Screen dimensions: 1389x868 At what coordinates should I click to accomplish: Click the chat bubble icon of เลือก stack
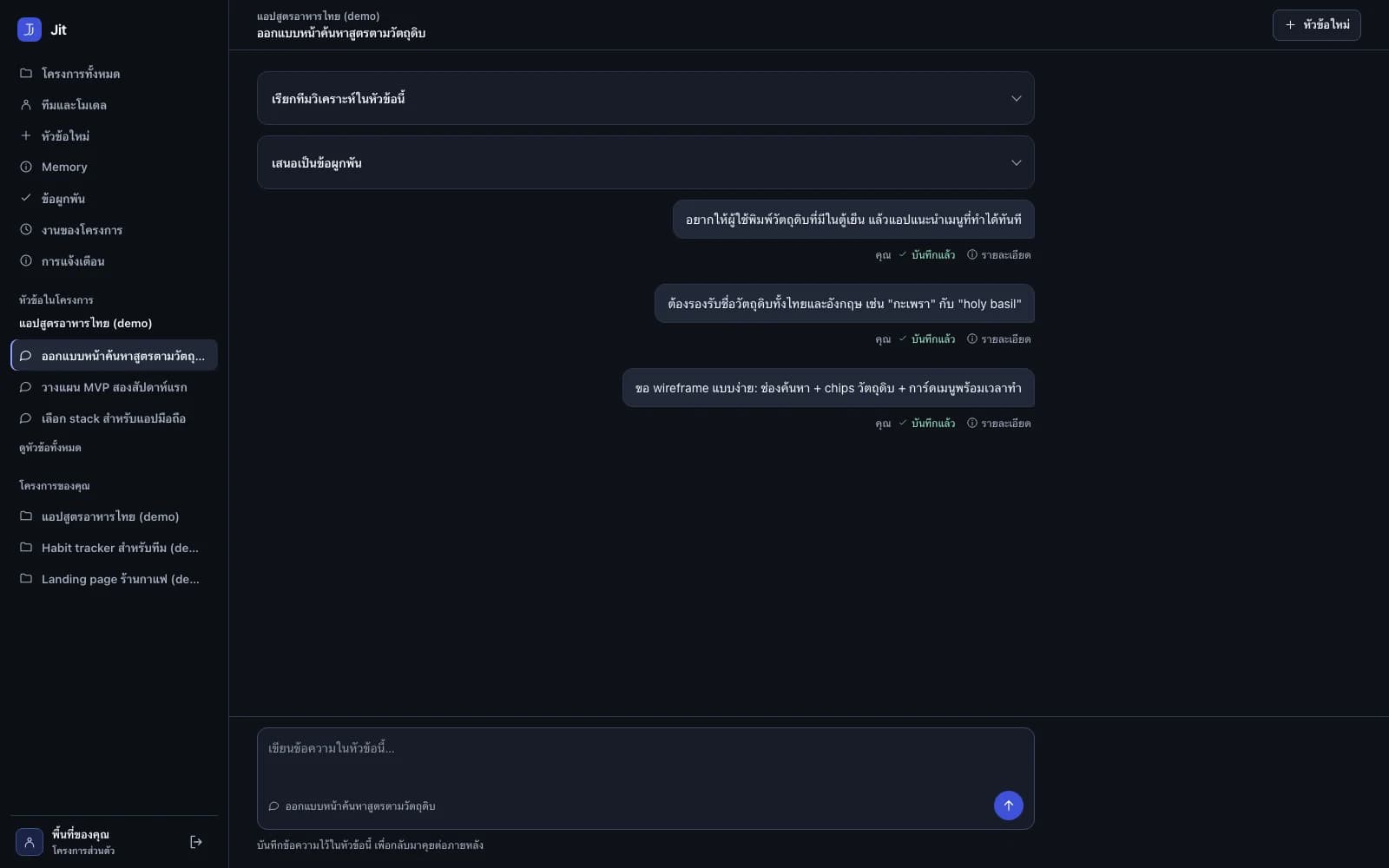pyautogui.click(x=26, y=418)
